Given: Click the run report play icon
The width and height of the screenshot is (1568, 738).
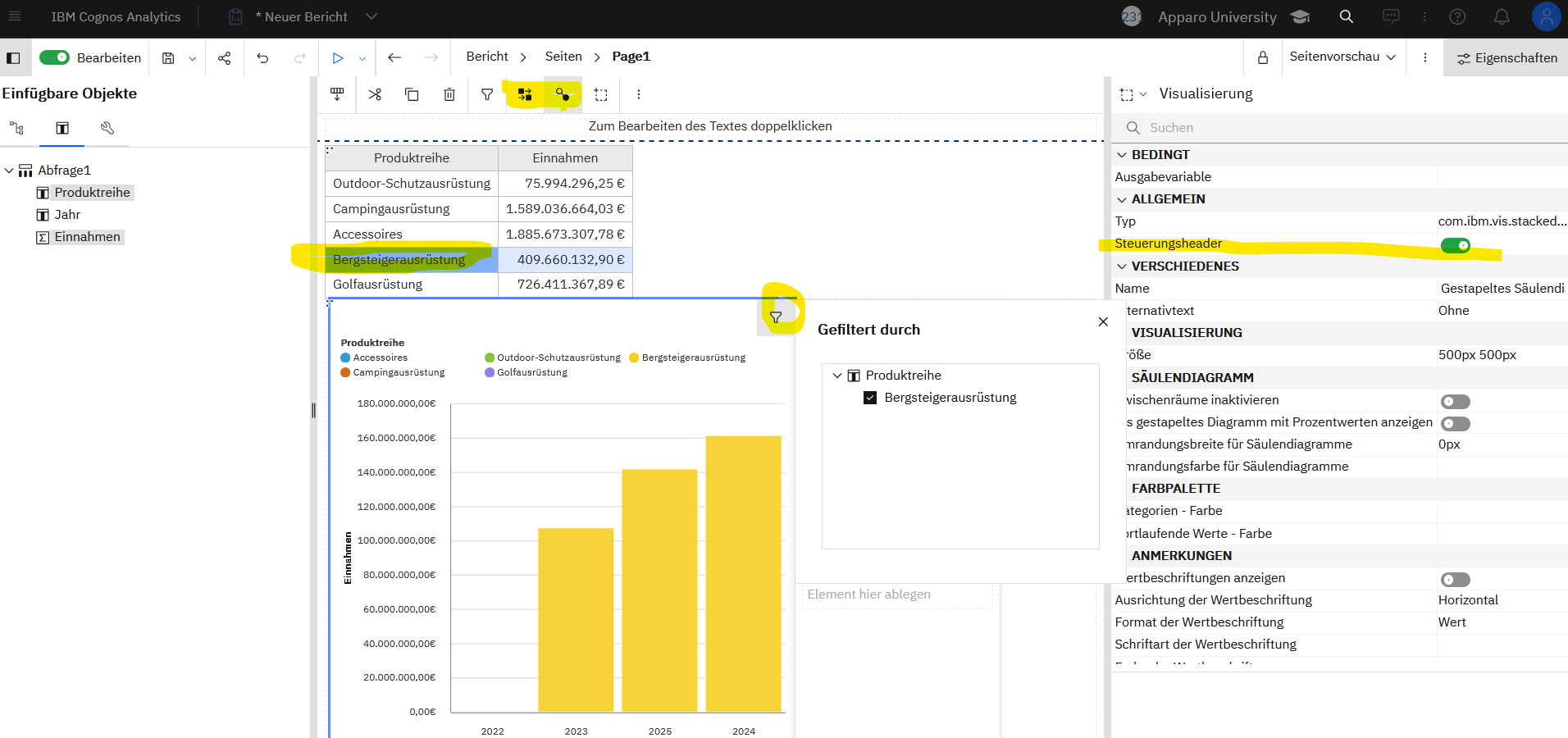Looking at the screenshot, I should [337, 57].
